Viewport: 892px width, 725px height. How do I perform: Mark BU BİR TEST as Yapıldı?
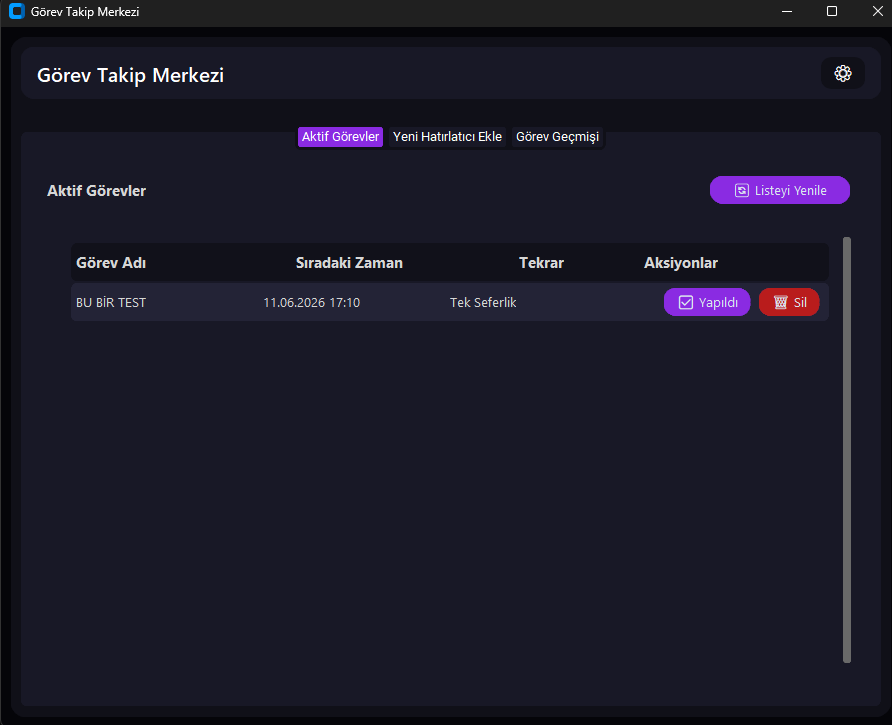click(707, 302)
